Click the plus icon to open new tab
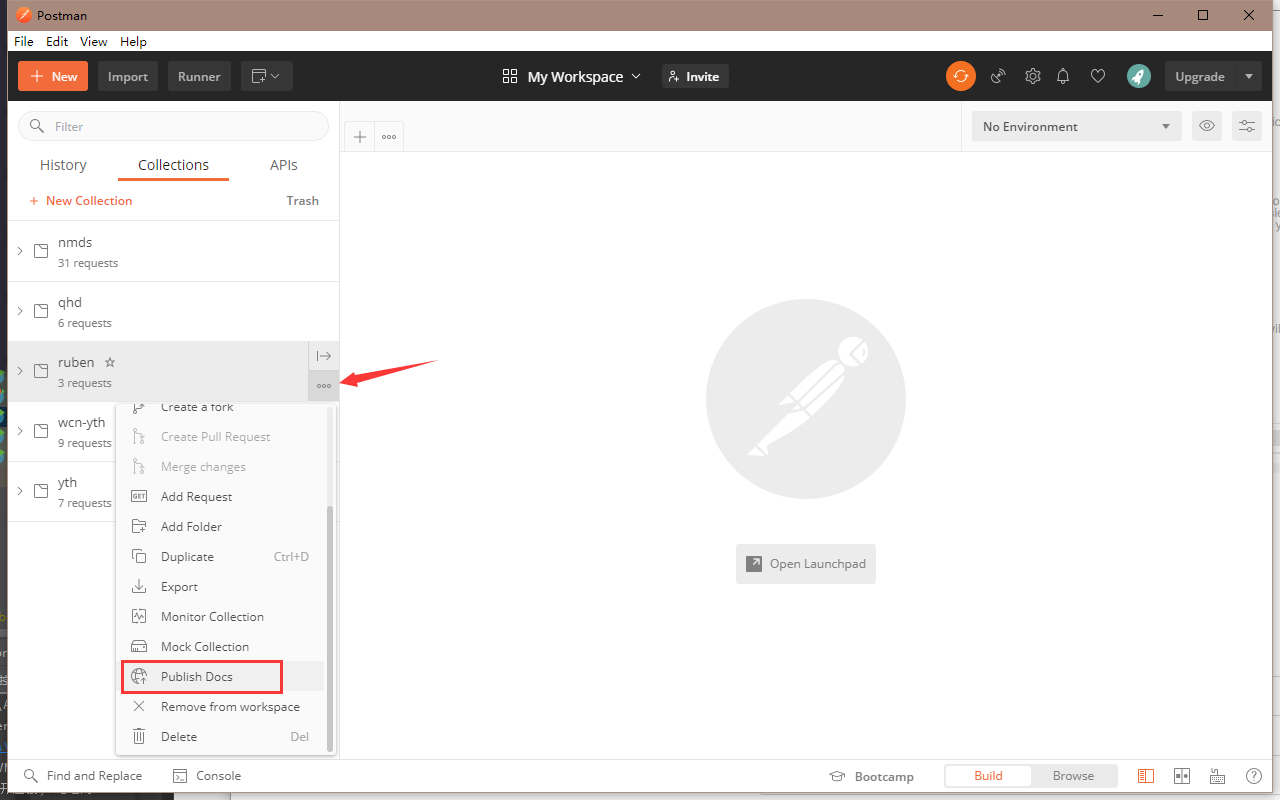The image size is (1280, 800). point(360,137)
